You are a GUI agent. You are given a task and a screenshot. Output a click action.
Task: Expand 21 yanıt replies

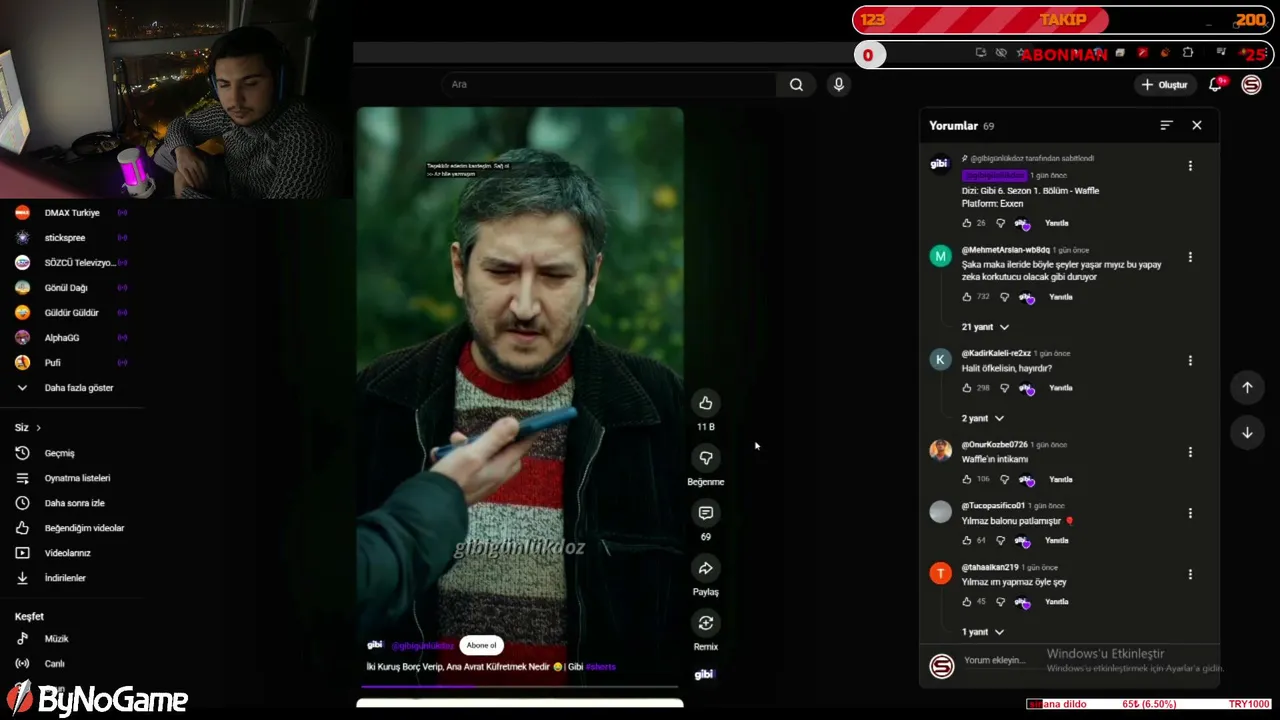986,327
